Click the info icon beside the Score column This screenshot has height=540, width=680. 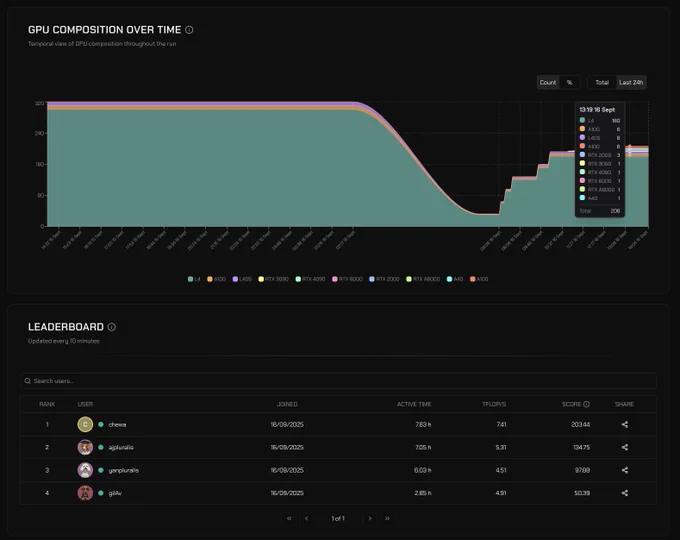[586, 404]
